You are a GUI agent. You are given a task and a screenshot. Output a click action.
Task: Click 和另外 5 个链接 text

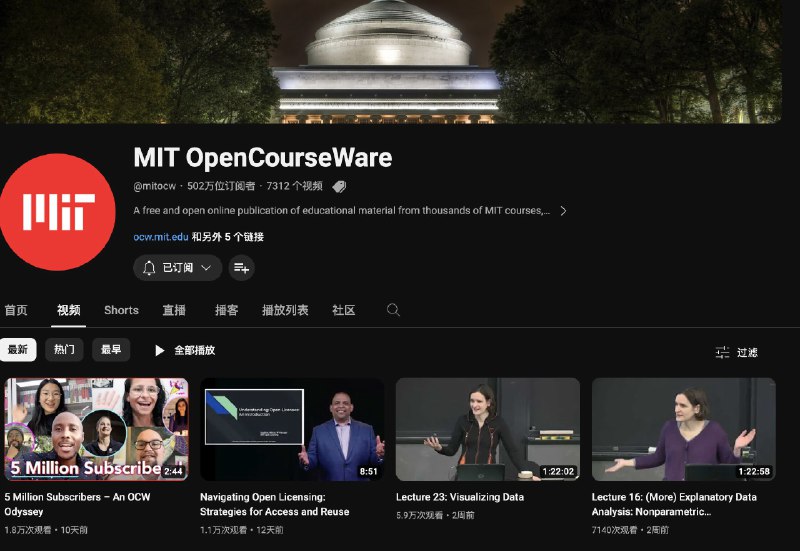tap(228, 237)
